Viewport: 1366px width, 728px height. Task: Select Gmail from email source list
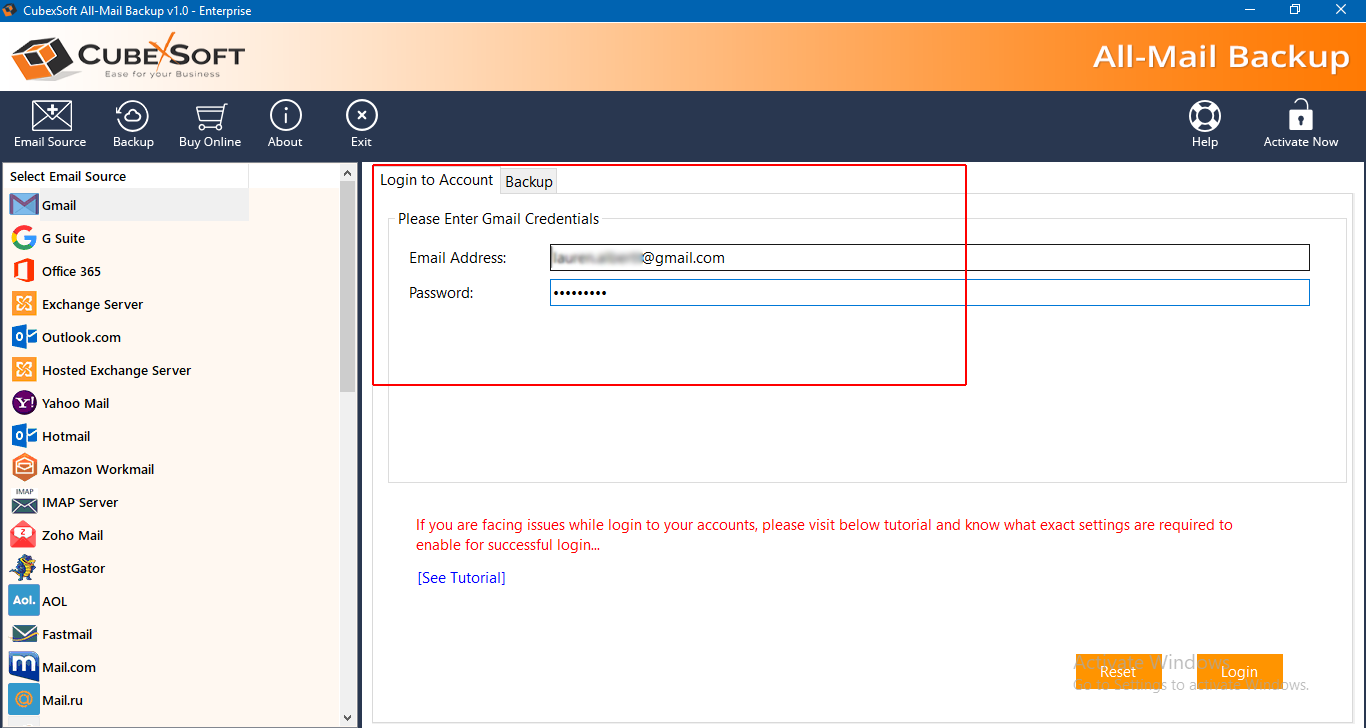click(59, 205)
